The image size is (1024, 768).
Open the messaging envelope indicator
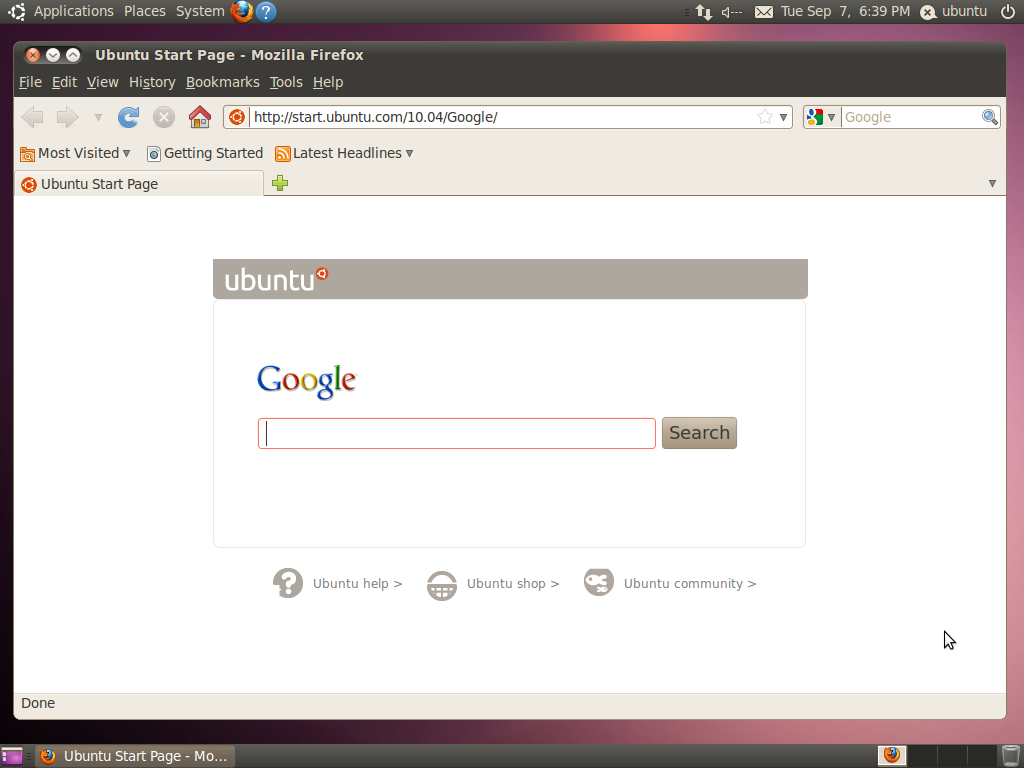pos(763,12)
